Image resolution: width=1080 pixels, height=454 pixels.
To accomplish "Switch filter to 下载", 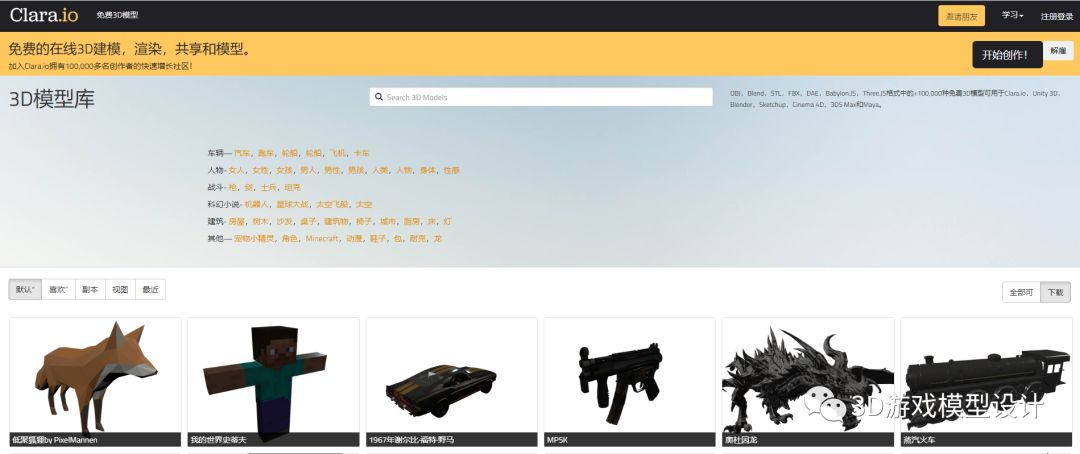I will pos(1055,292).
